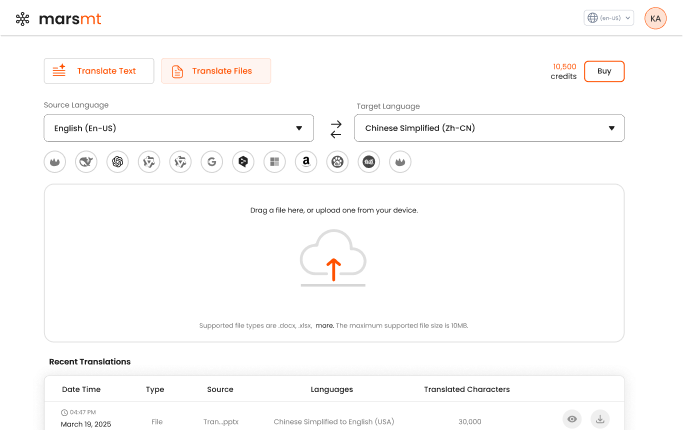This screenshot has height=430, width=683.
Task: Click the 'more' supported file types link
Action: 324,326
